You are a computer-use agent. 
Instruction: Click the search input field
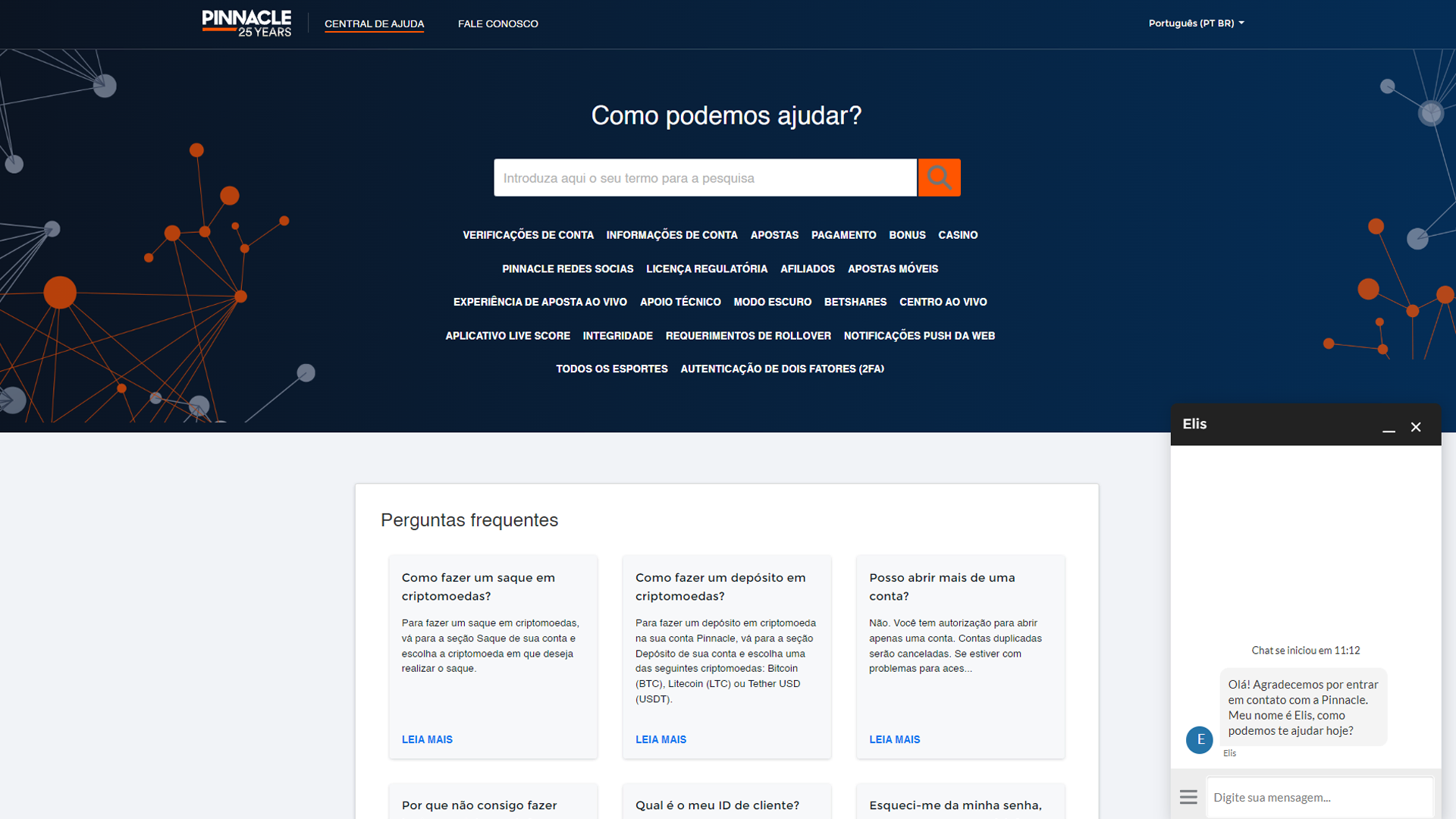tap(705, 178)
